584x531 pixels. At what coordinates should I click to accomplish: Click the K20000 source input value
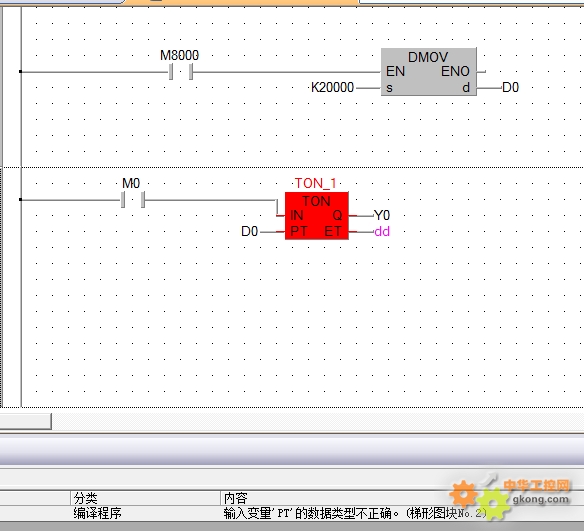[332, 88]
